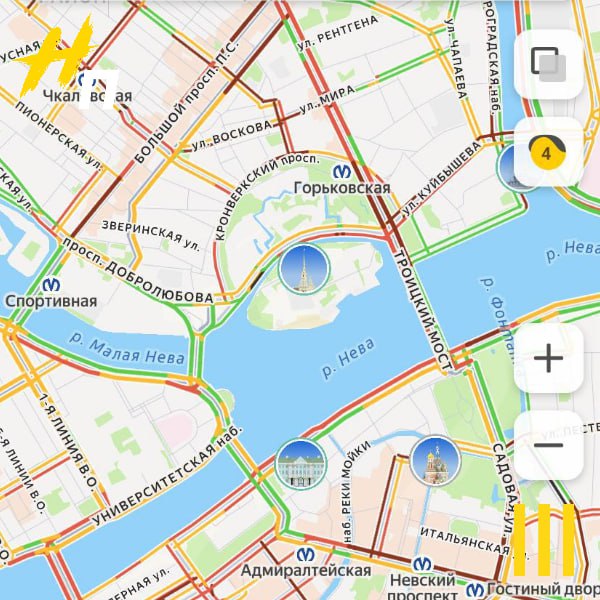Click the Троицкий мост bridge label
The image size is (600, 600).
[424, 311]
